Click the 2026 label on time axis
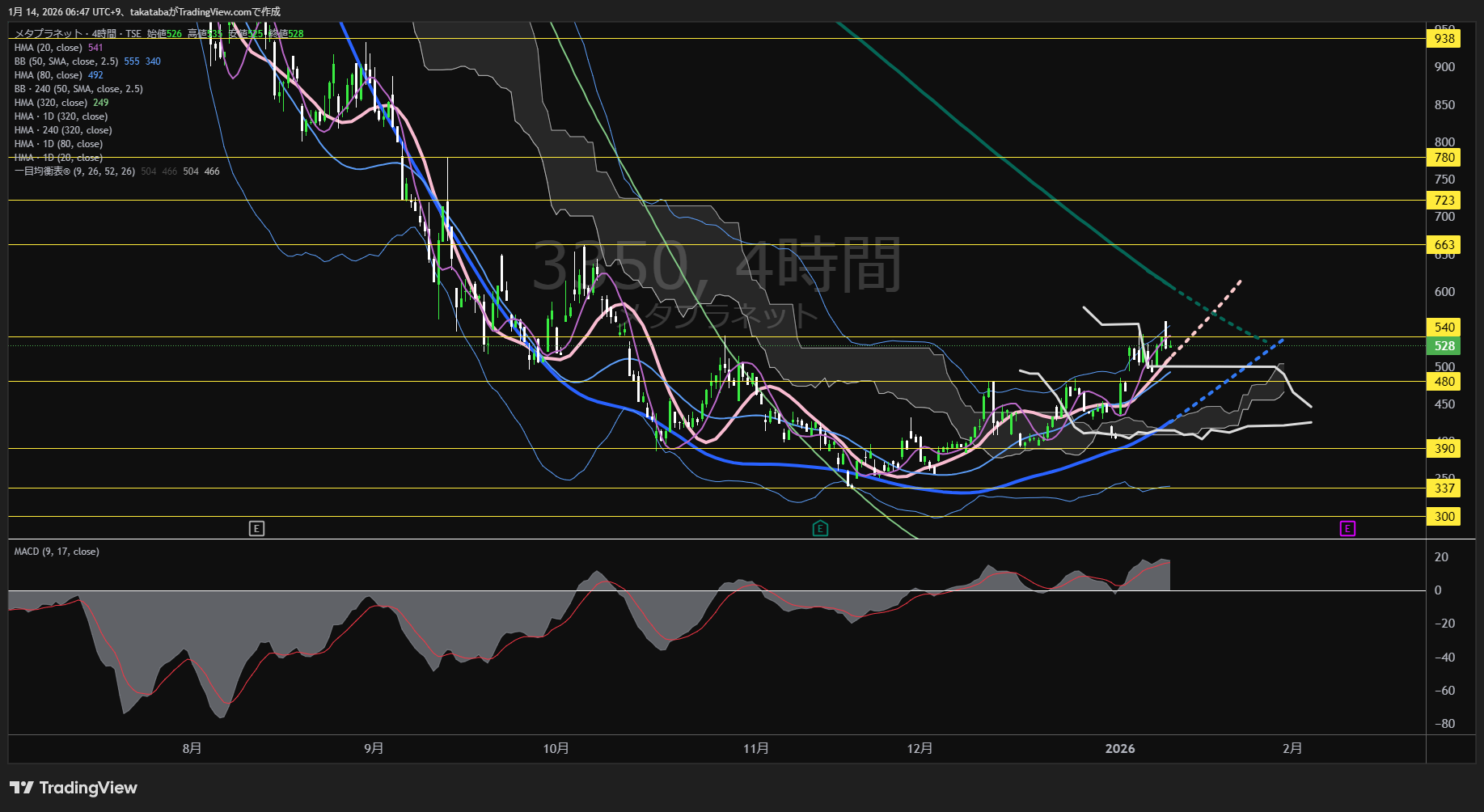The width and height of the screenshot is (1484, 812). pos(1120,748)
